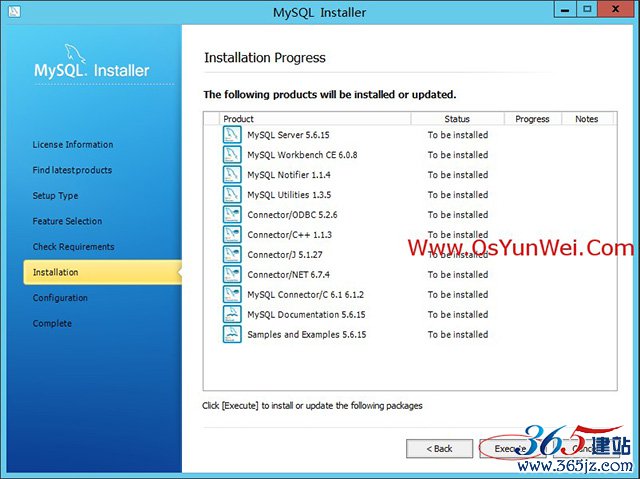Click the MySQL Workbench CE 6.0.8 icon
This screenshot has width=640, height=479.
coord(232,155)
